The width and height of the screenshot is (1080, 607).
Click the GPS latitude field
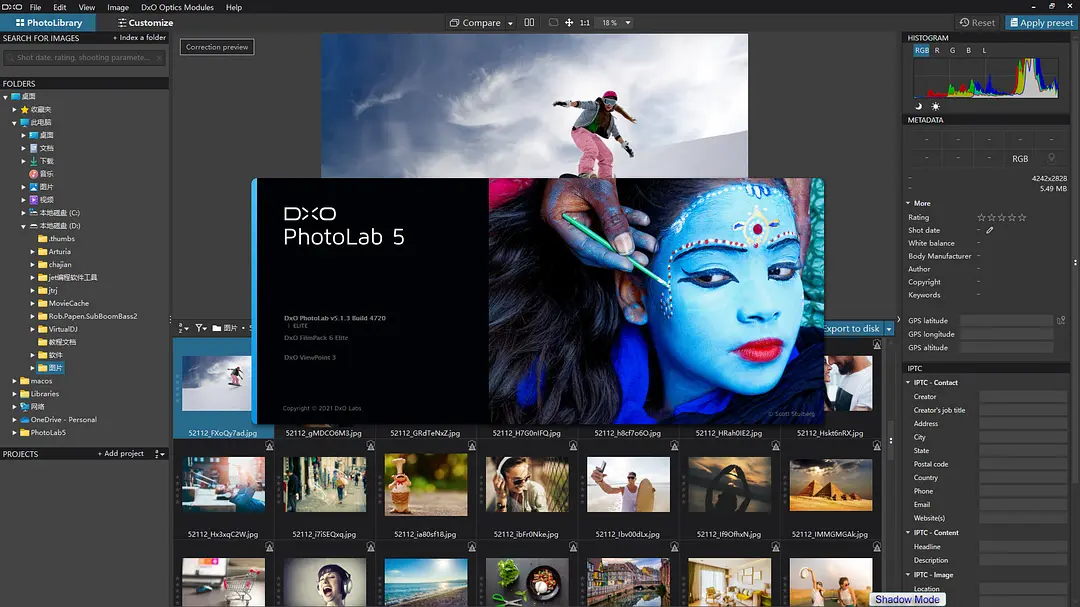(x=1006, y=320)
